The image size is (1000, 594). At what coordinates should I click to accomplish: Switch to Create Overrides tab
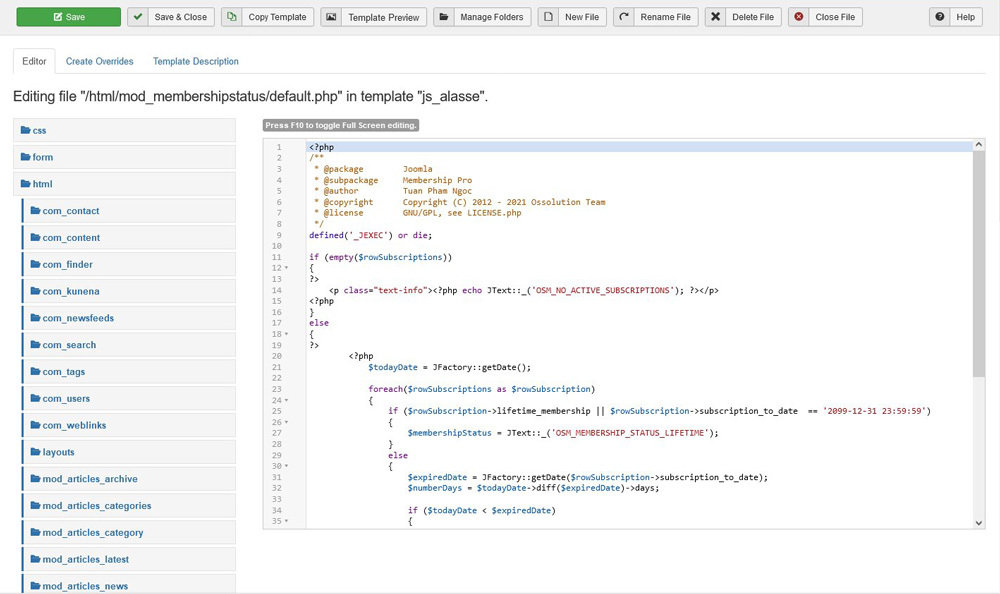99,61
